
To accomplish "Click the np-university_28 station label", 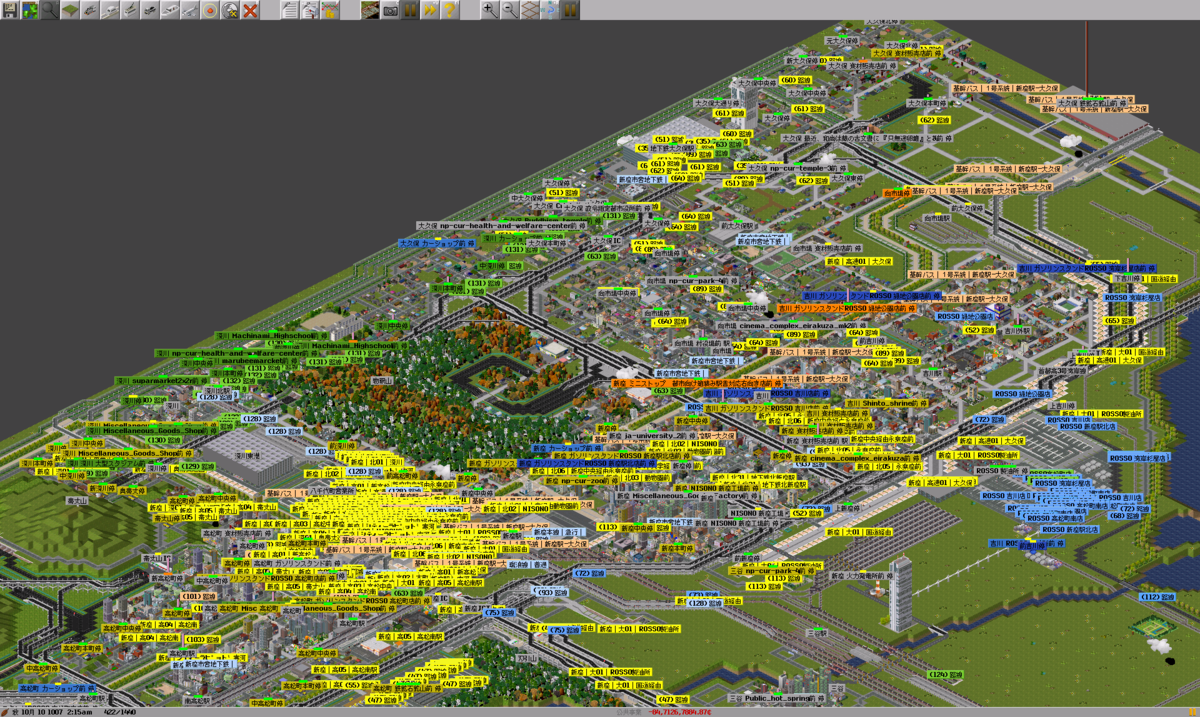I will 652,436.
